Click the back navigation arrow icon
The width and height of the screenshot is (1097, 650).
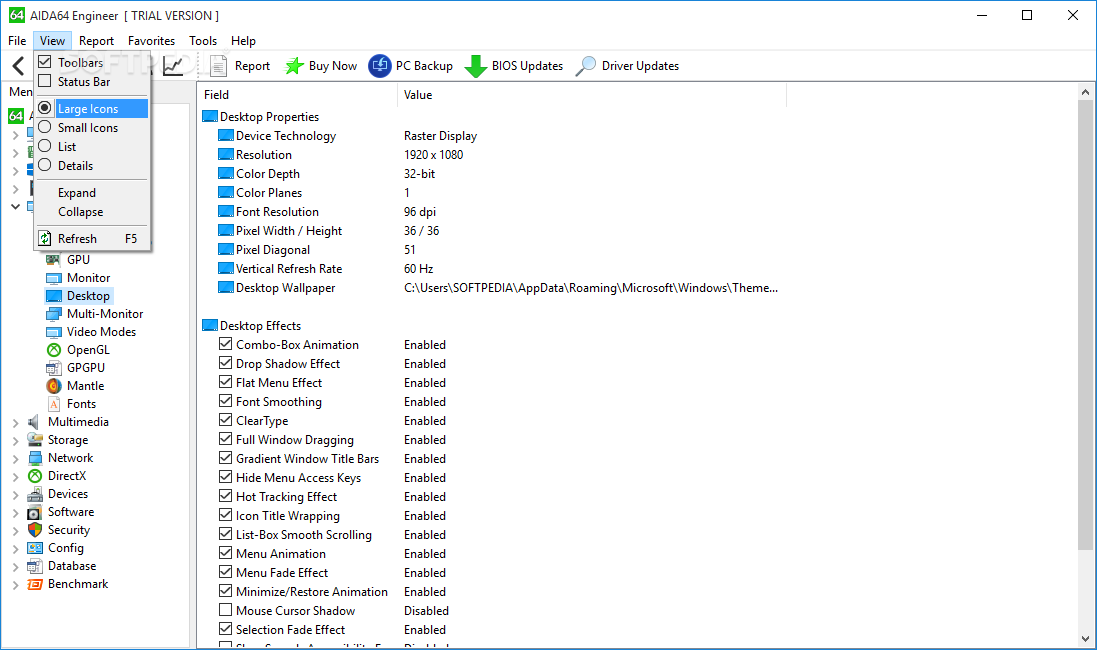18,66
